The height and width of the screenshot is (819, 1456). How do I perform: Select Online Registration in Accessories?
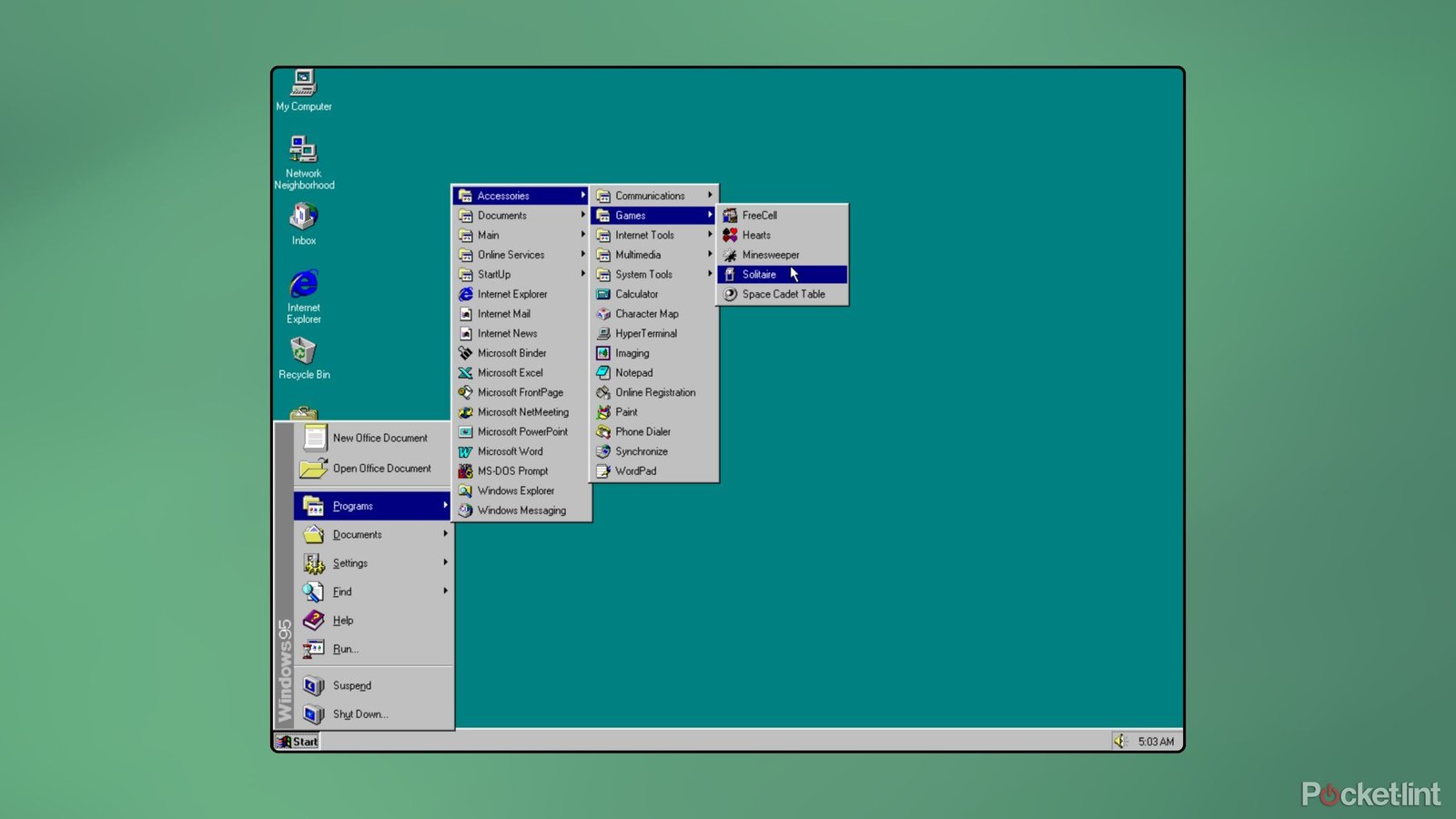point(653,392)
